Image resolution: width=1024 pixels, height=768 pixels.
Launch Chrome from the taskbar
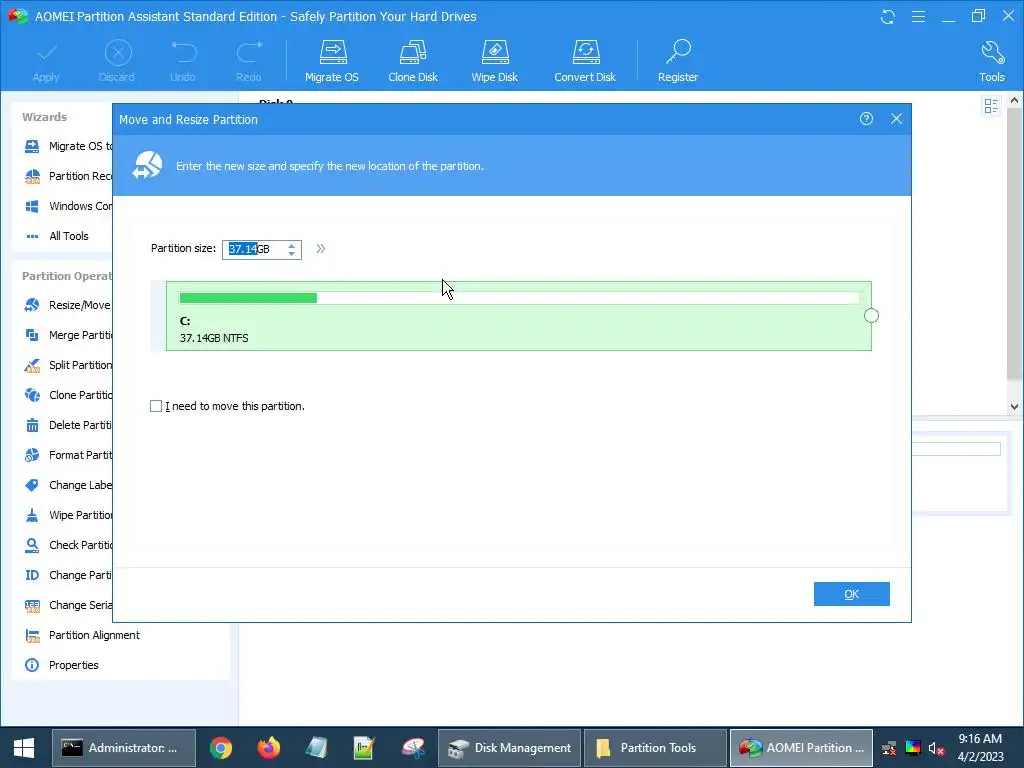tap(221, 748)
